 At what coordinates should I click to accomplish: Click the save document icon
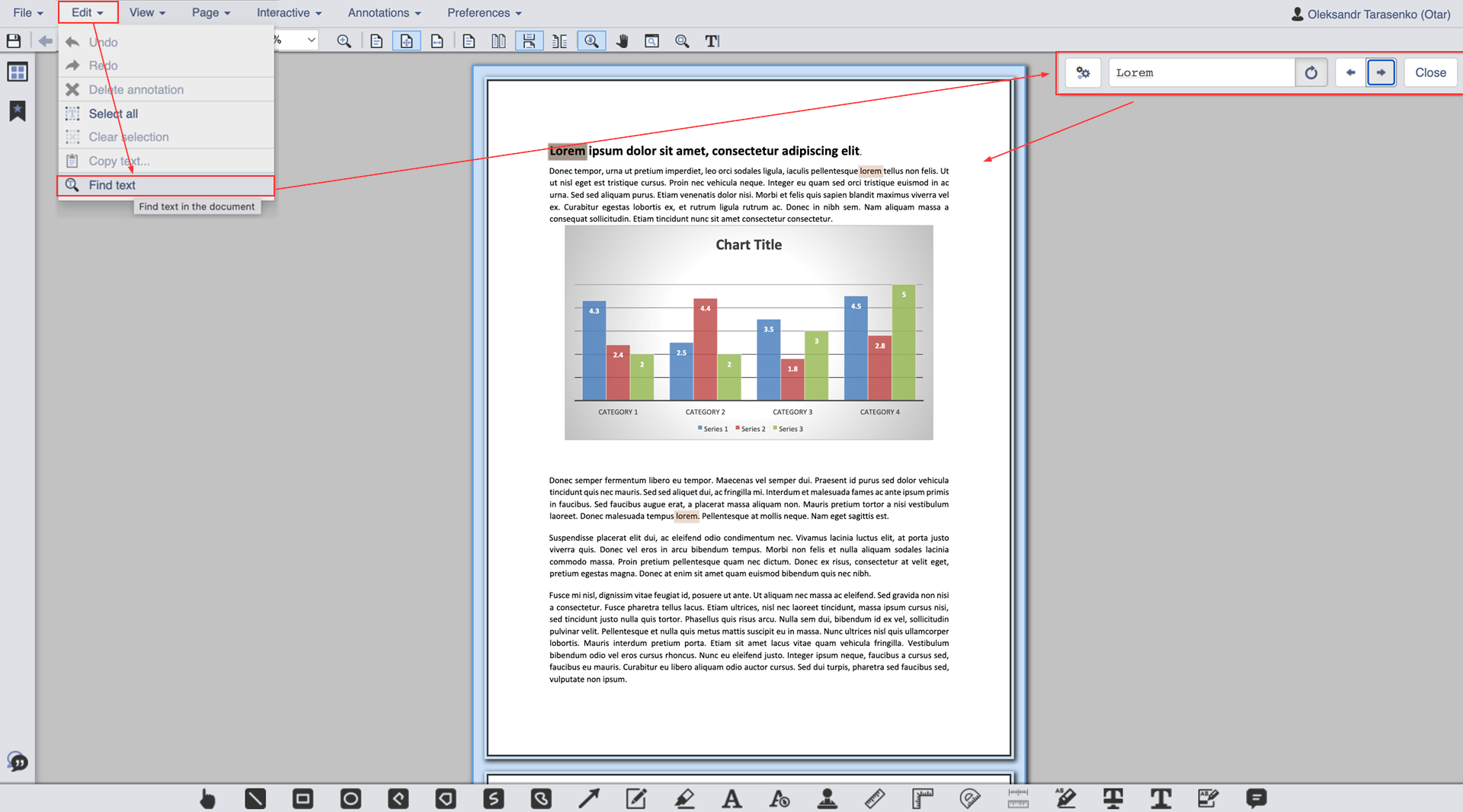pos(14,41)
